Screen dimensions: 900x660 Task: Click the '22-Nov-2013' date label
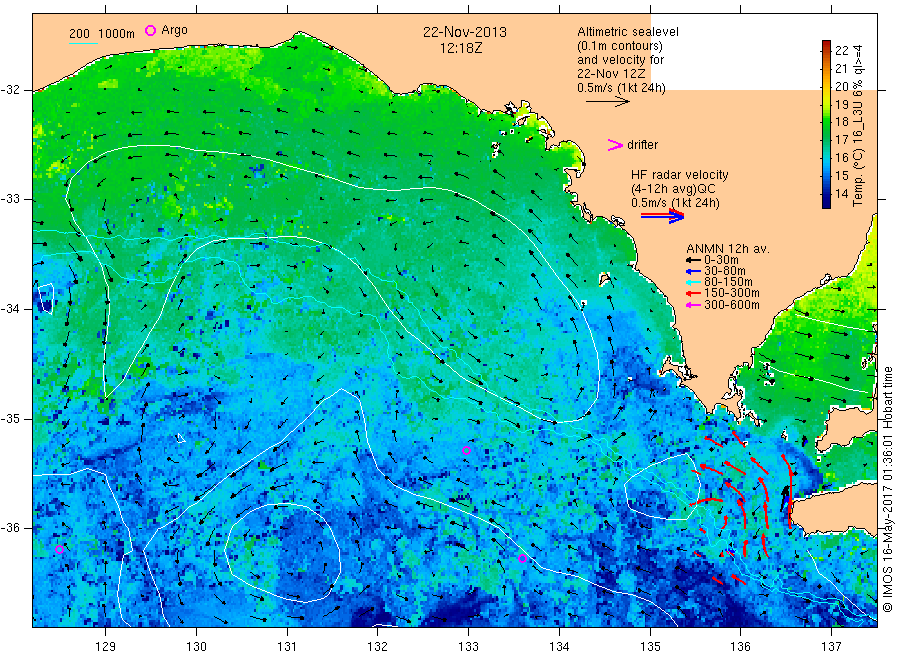[x=465, y=32]
